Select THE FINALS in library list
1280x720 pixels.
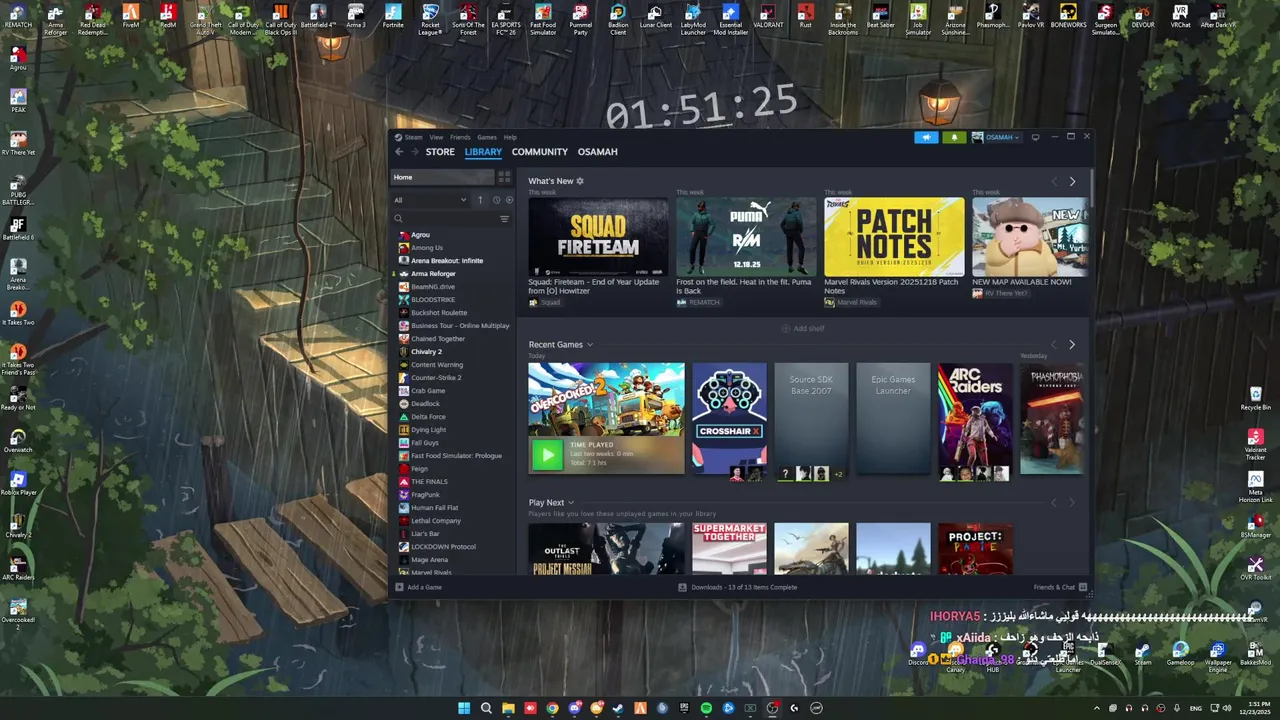(x=429, y=482)
